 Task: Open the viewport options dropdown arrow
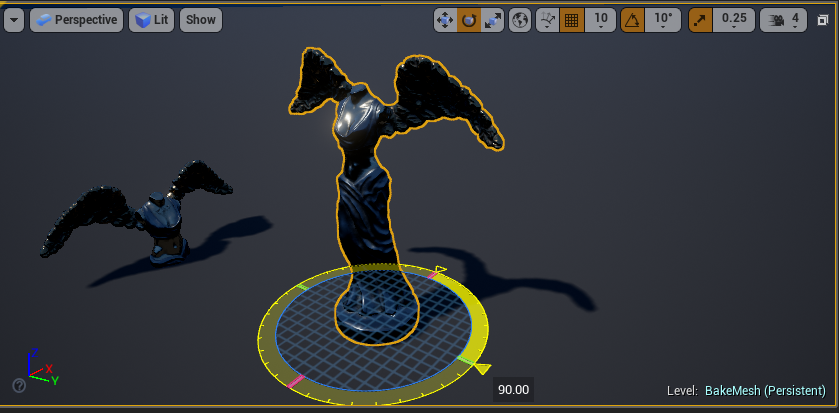point(14,20)
